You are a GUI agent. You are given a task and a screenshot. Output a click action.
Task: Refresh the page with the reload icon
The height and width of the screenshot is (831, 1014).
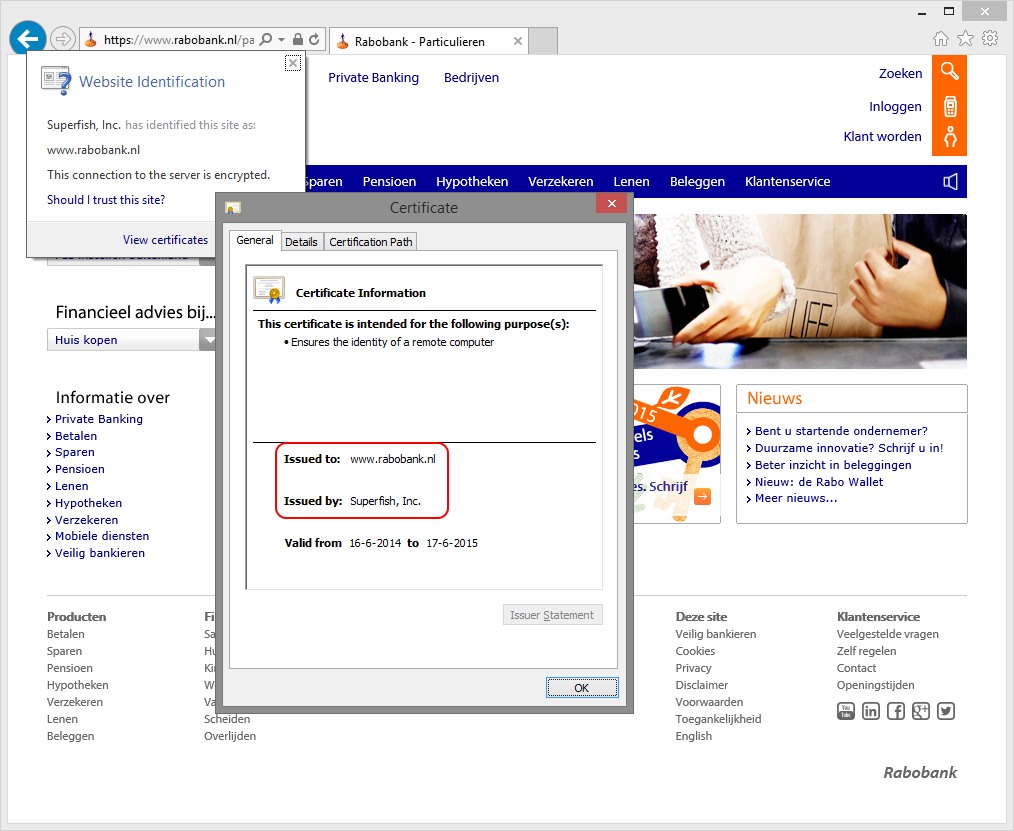(314, 39)
